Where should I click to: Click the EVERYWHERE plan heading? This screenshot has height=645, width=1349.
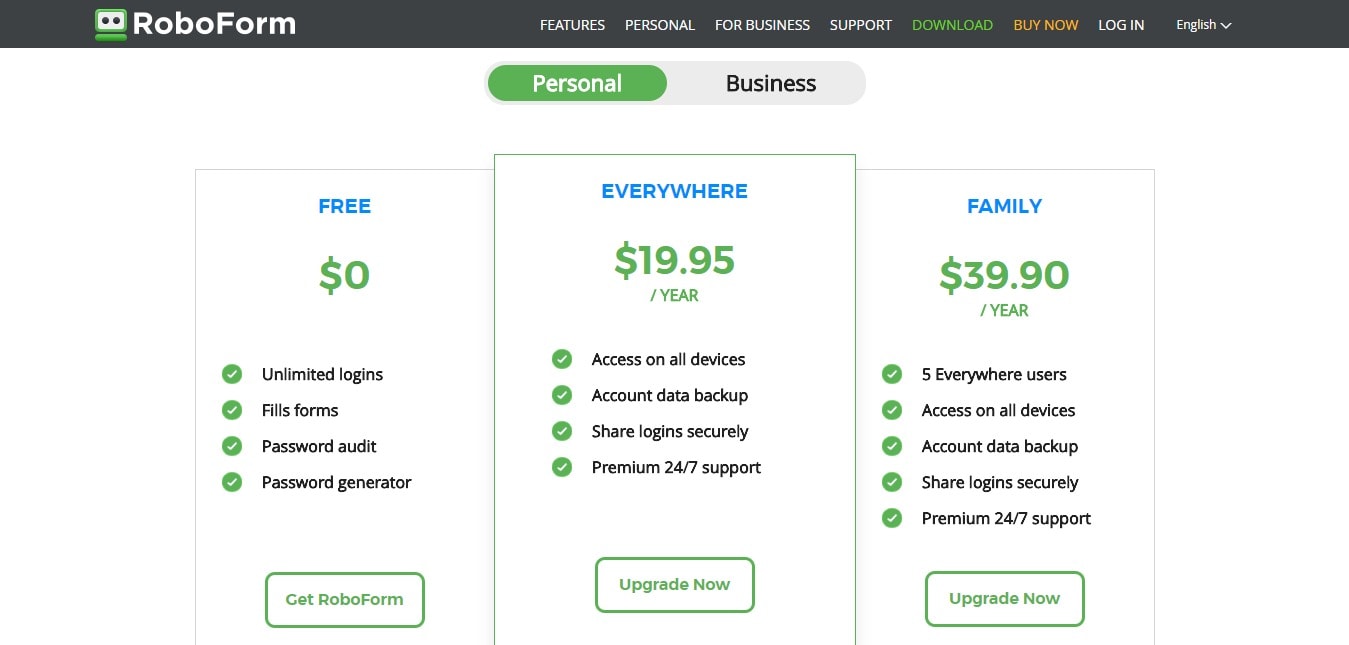point(675,191)
